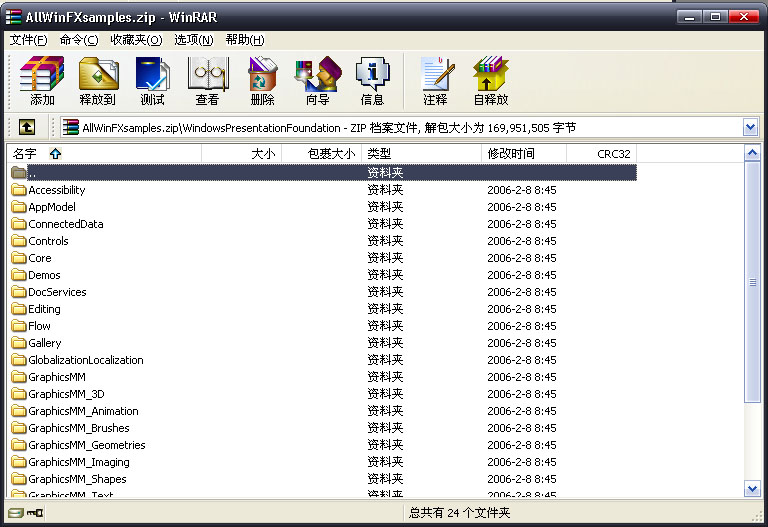Select the GraphicsMM_3D folder name
Viewport: 768px width, 527px height.
click(x=66, y=394)
